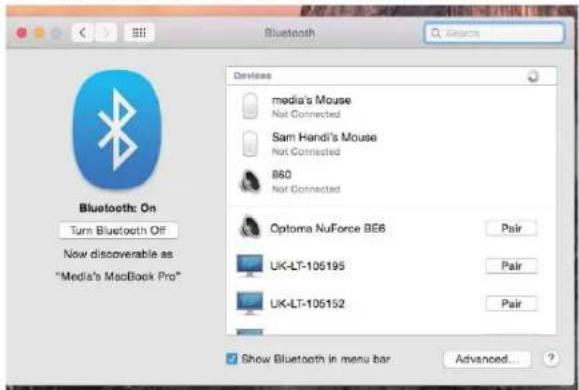Select the UK-LT-105195 name
This screenshot has height=390, width=579.
click(307, 266)
